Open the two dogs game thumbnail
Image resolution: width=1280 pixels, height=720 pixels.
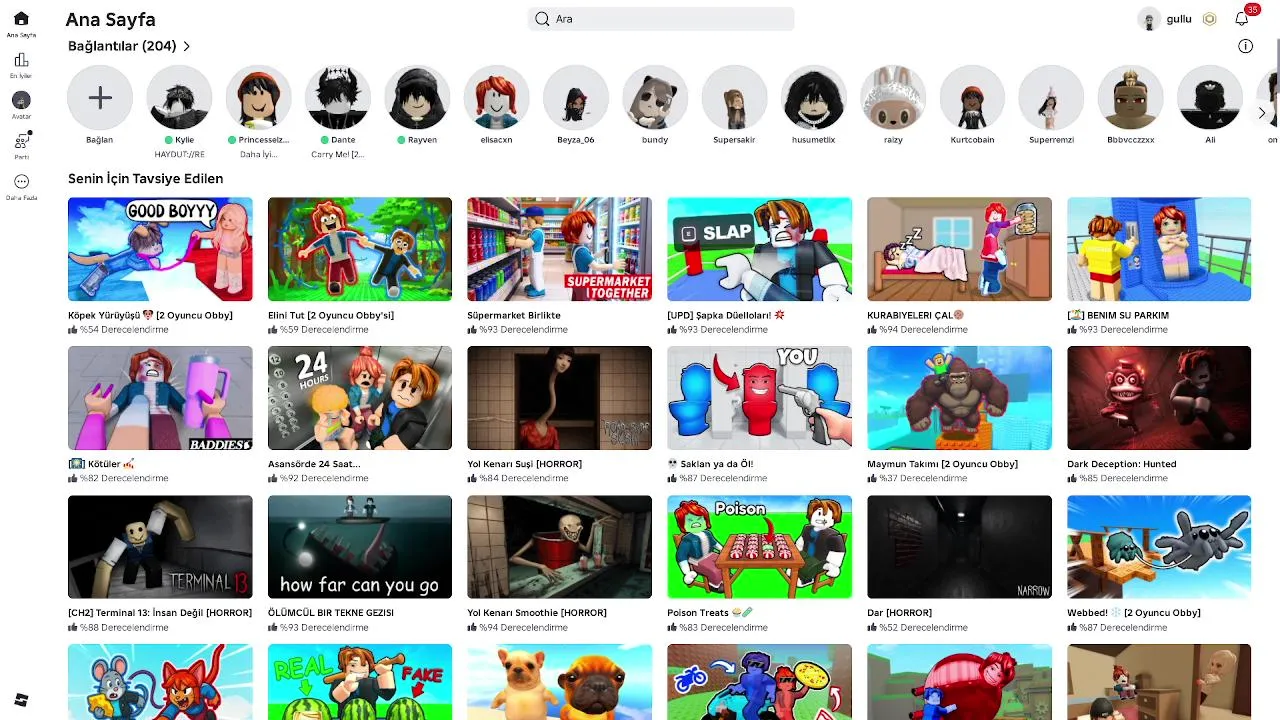click(560, 682)
